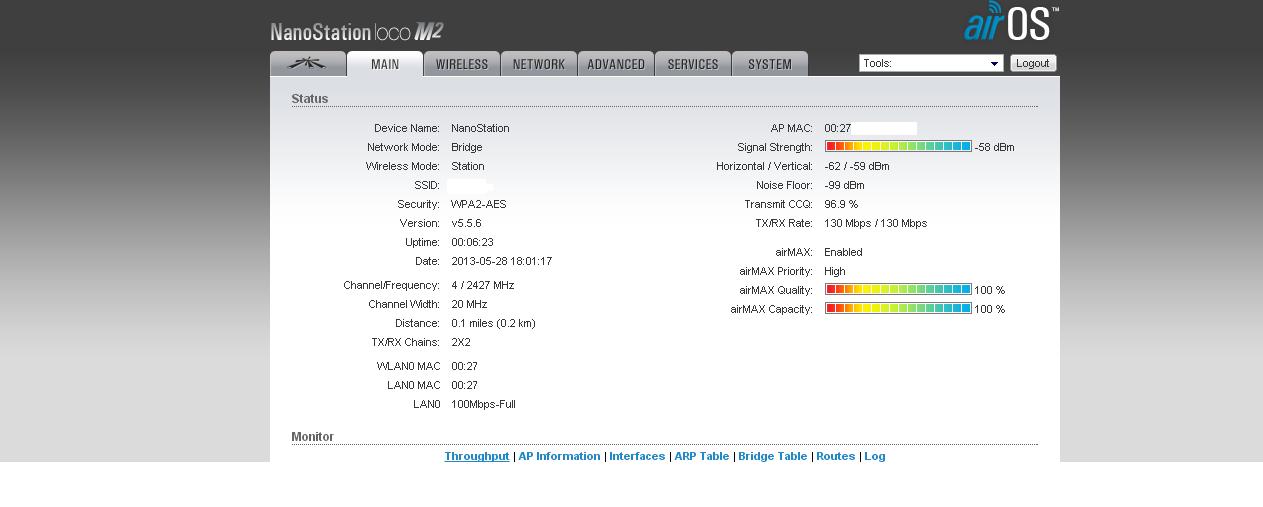Open the Log link
Image resolution: width=1263 pixels, height=507 pixels.
point(875,456)
